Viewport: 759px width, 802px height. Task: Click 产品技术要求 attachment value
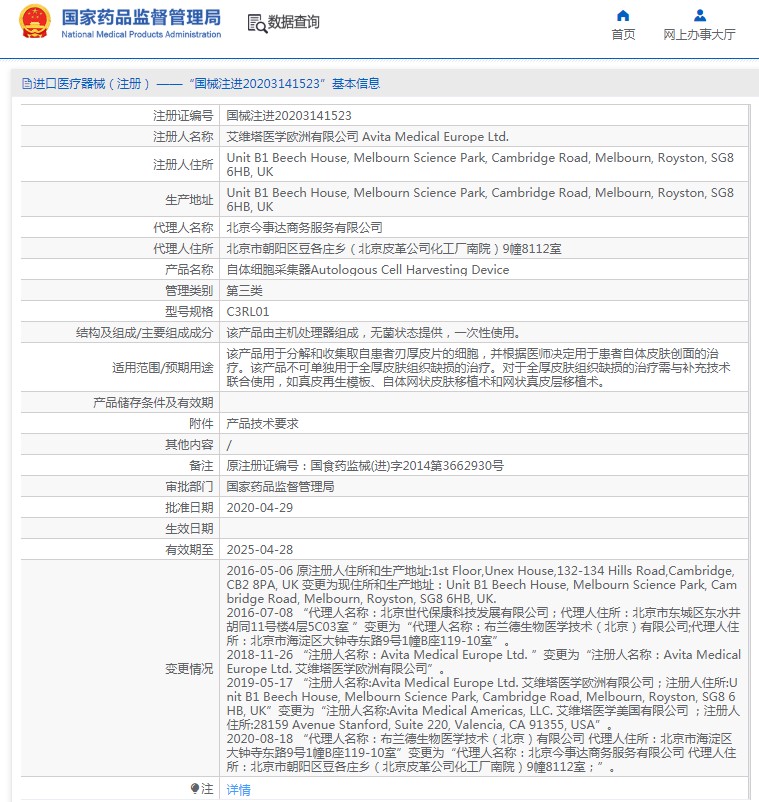[x=262, y=424]
